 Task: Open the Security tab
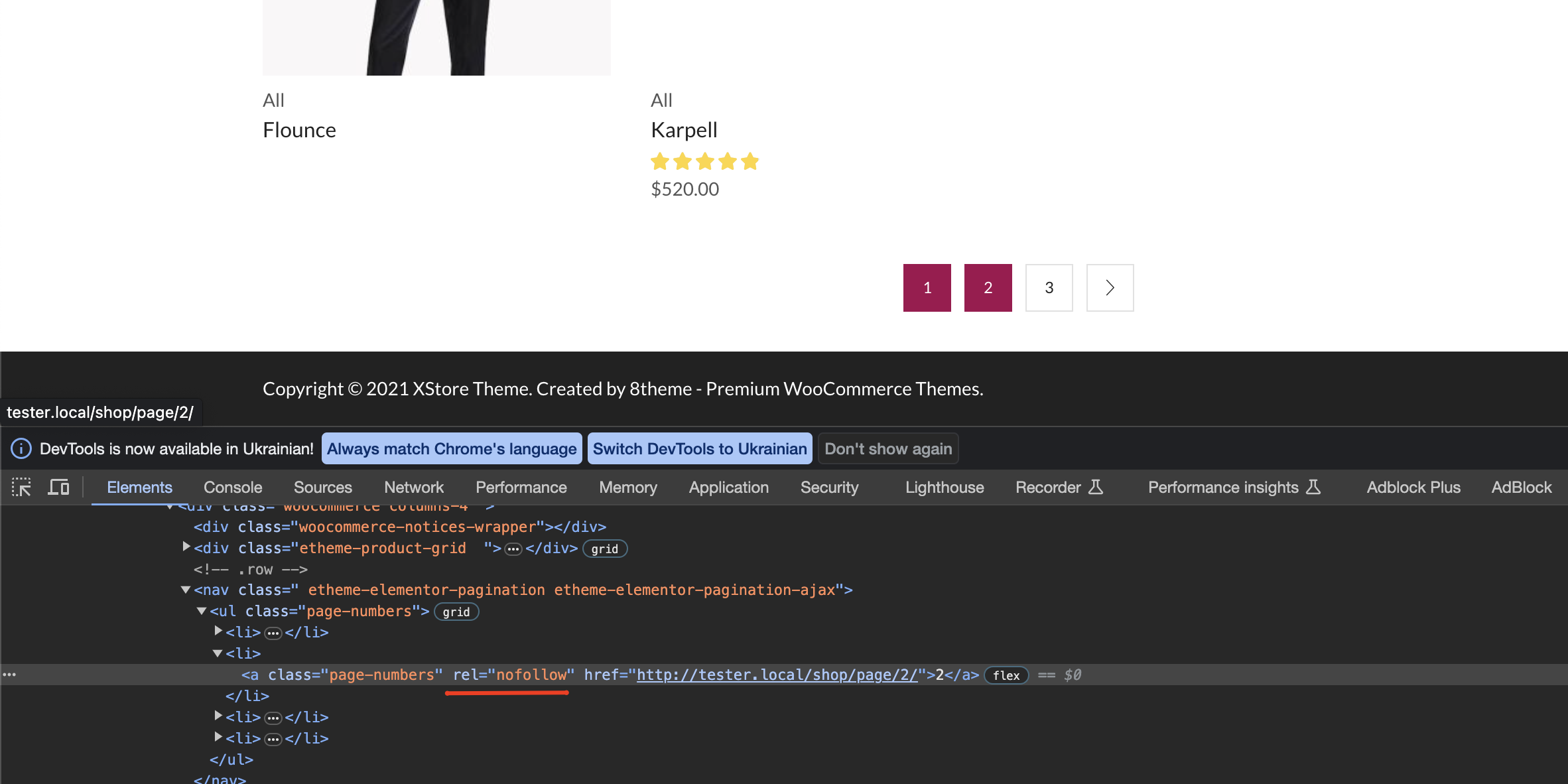pyautogui.click(x=829, y=488)
